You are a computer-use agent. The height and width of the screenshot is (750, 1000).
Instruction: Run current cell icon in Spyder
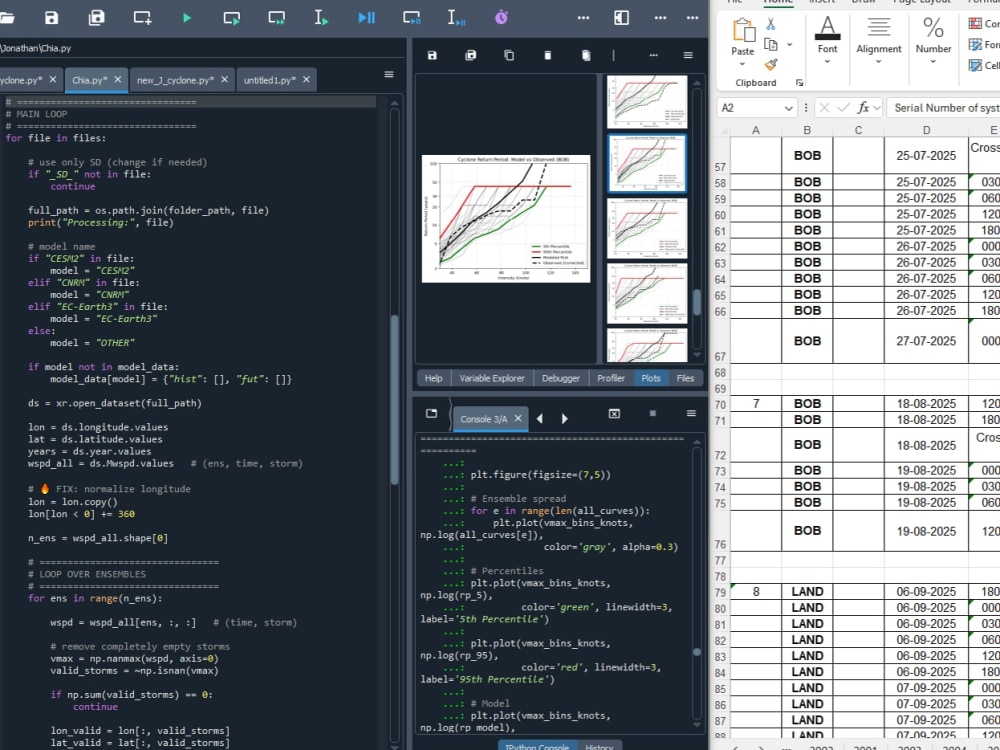click(x=232, y=18)
